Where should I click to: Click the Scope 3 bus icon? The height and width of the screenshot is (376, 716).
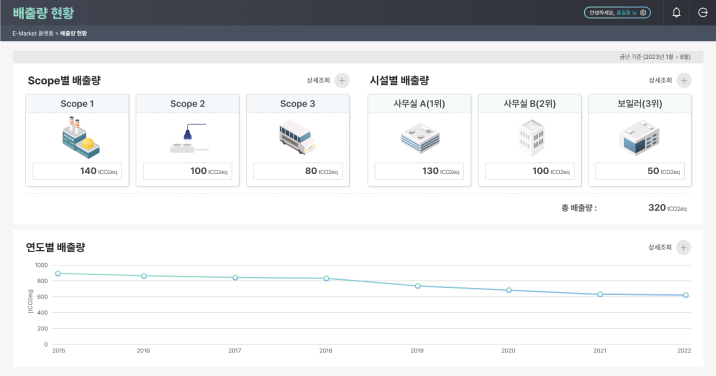point(298,137)
